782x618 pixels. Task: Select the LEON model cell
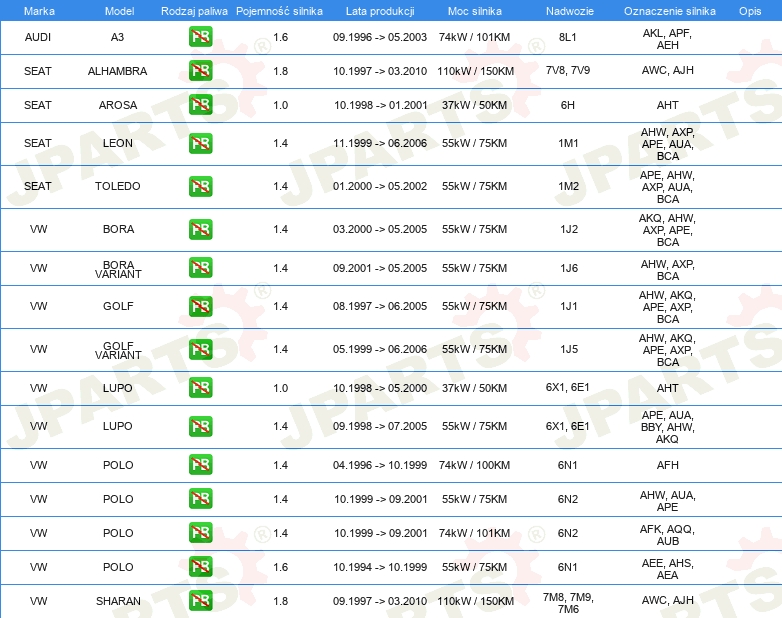click(118, 143)
